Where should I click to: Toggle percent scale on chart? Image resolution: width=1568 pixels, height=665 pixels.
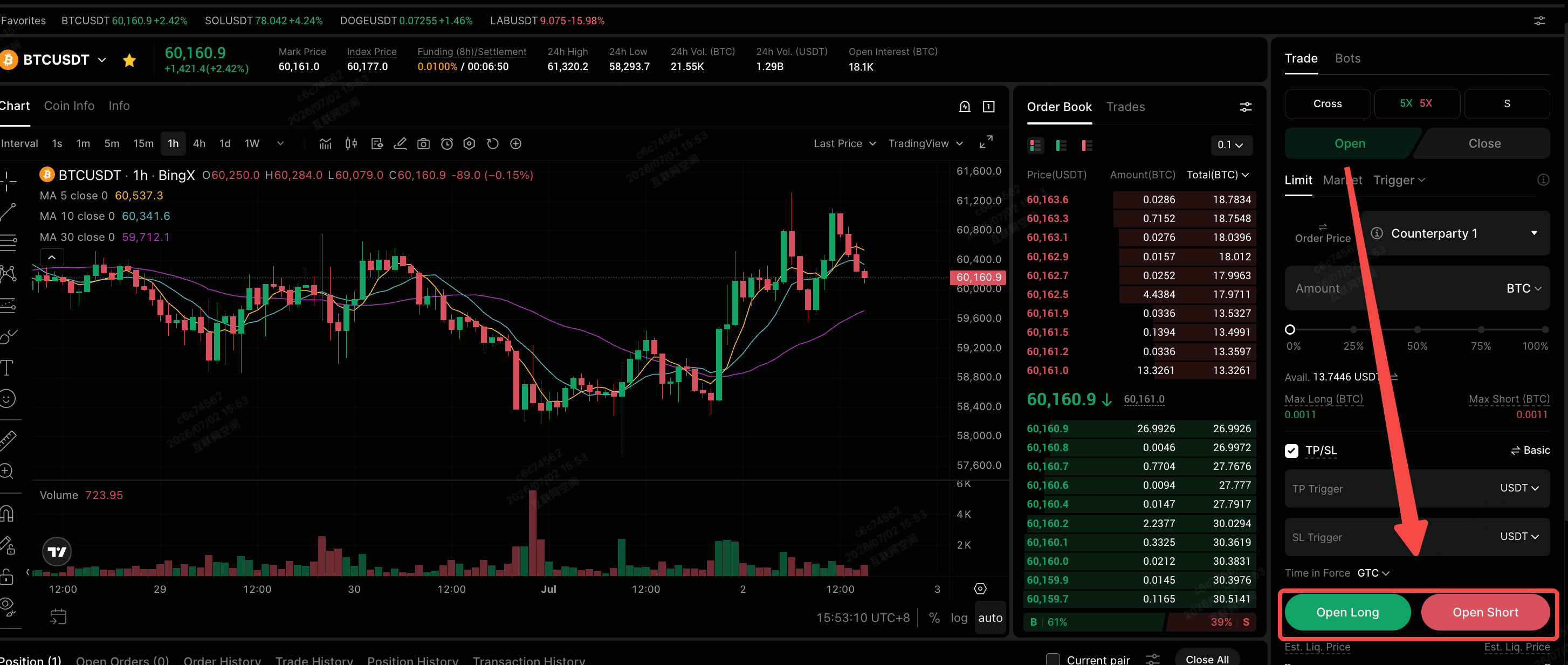click(934, 618)
